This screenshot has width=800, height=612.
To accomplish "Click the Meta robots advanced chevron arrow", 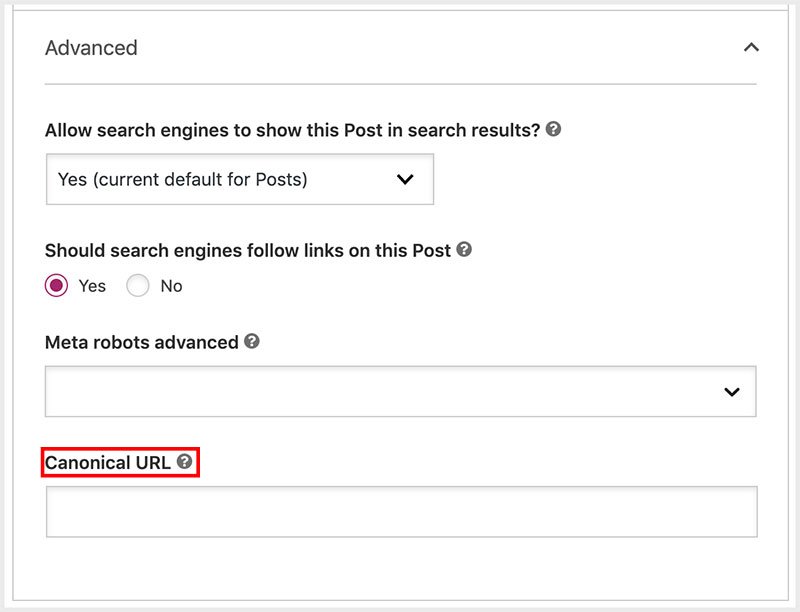I will tap(732, 392).
